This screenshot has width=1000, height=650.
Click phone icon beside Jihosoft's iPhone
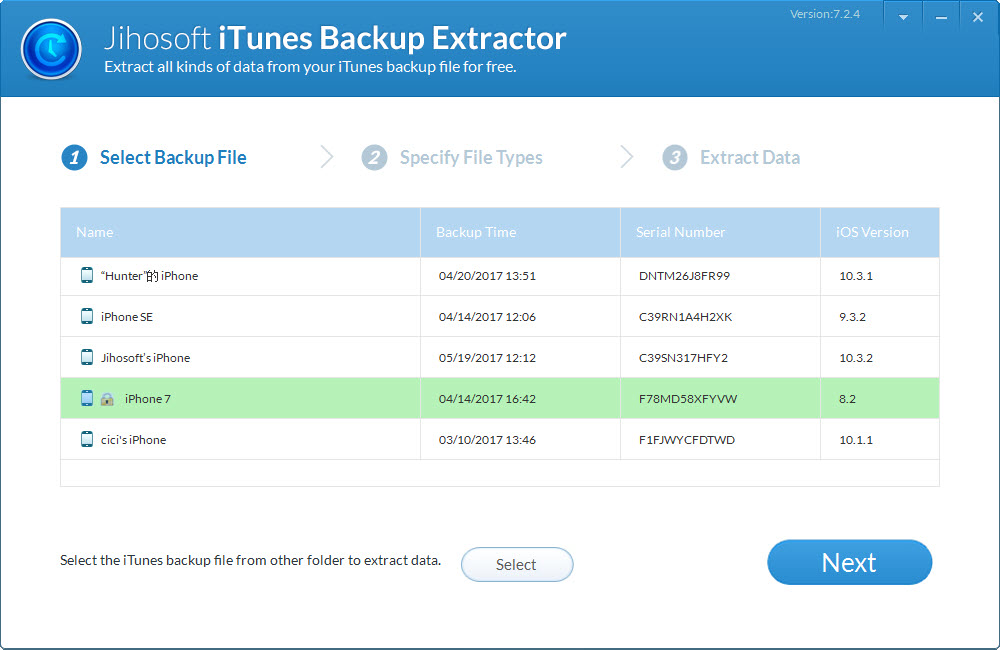click(x=87, y=357)
